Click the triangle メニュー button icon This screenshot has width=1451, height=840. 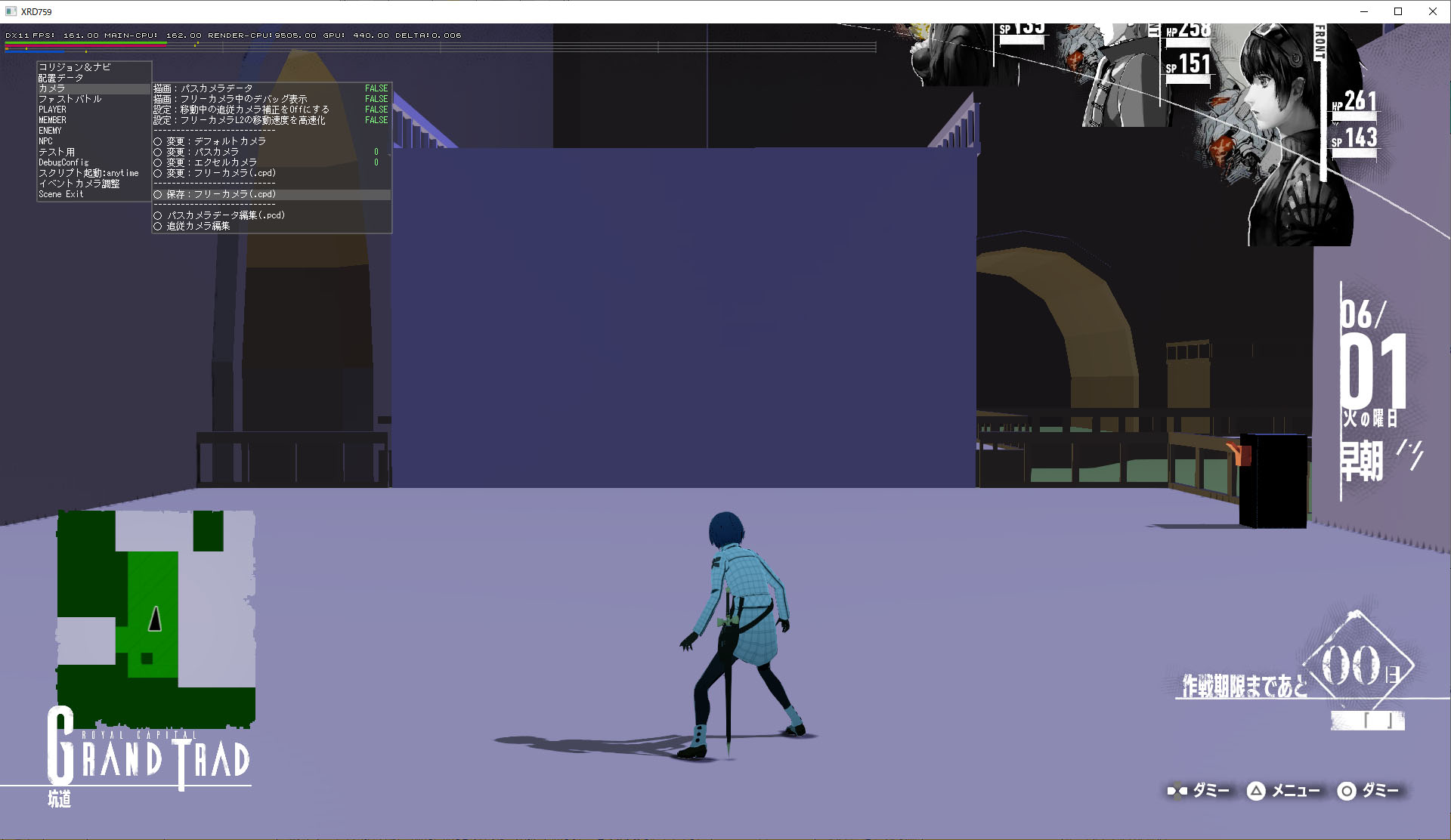(1256, 791)
